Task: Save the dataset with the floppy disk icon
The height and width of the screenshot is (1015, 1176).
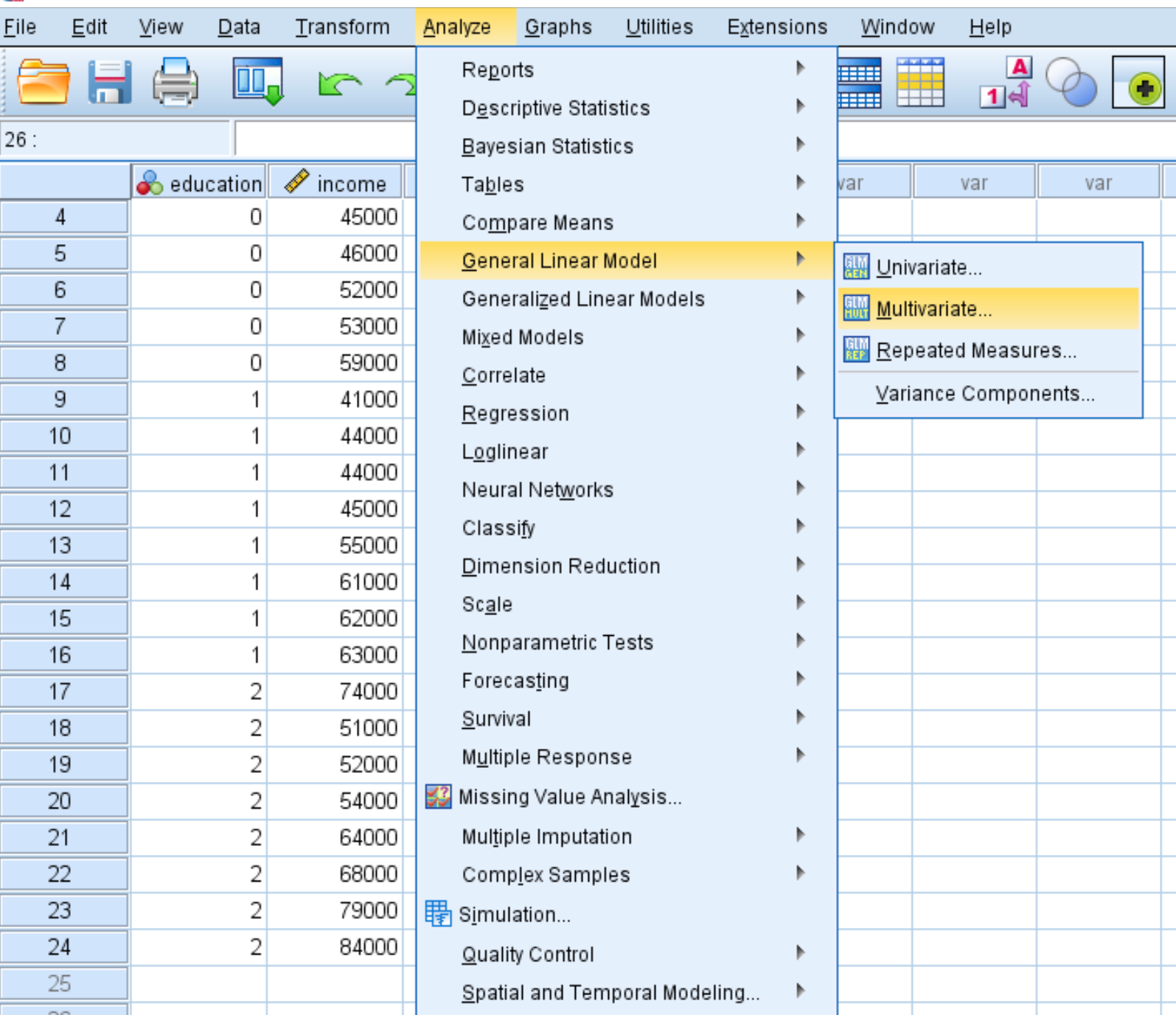Action: click(x=110, y=82)
